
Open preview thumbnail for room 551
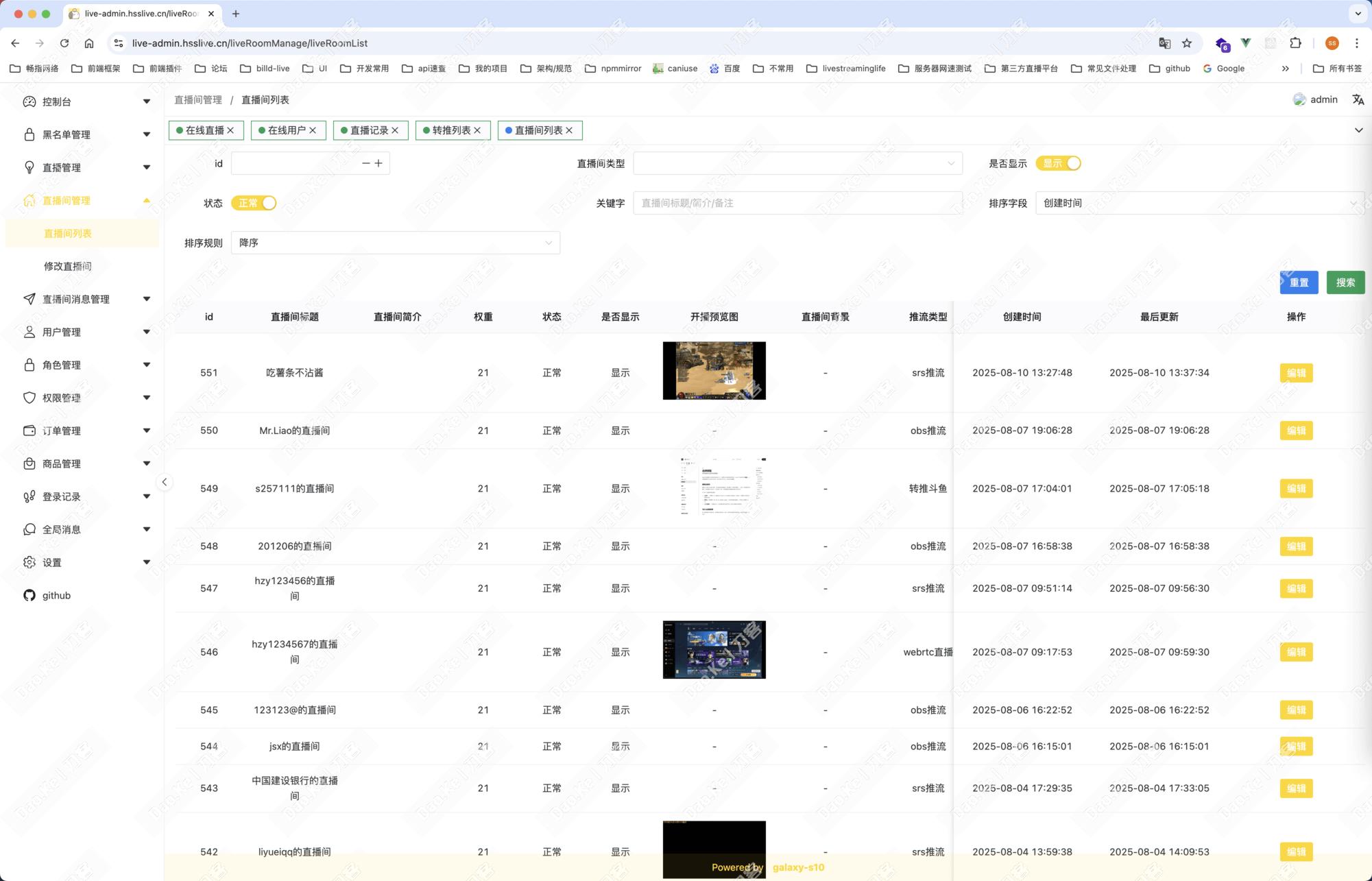coord(714,371)
